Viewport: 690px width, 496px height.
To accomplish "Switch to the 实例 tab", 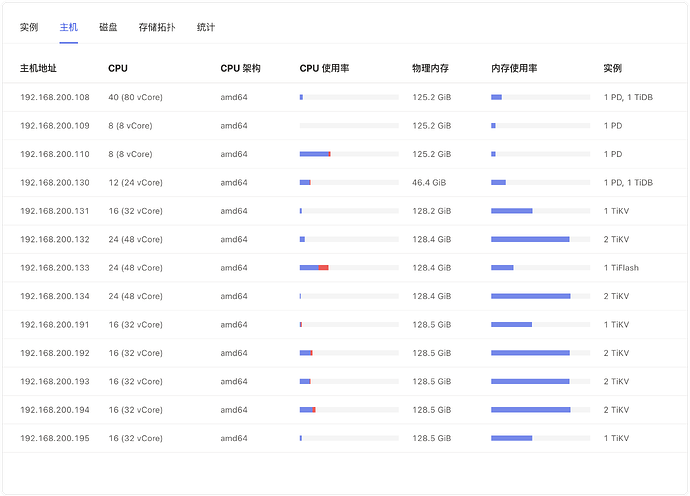I will point(29,27).
